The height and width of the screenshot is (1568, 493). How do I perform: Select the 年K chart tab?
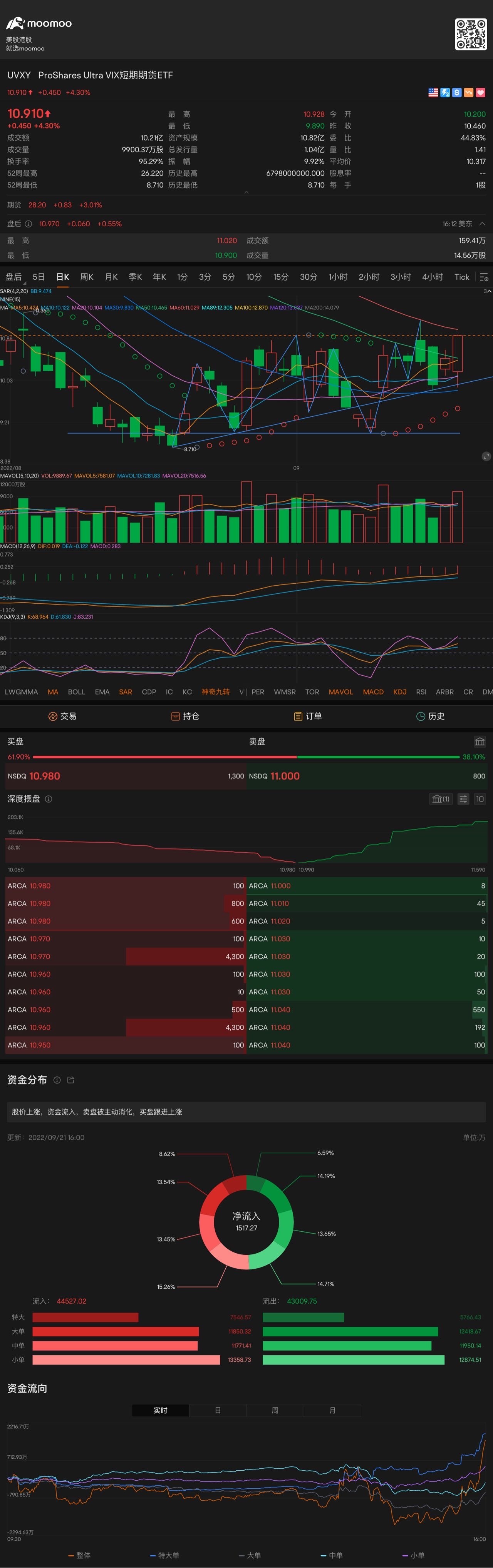point(160,277)
